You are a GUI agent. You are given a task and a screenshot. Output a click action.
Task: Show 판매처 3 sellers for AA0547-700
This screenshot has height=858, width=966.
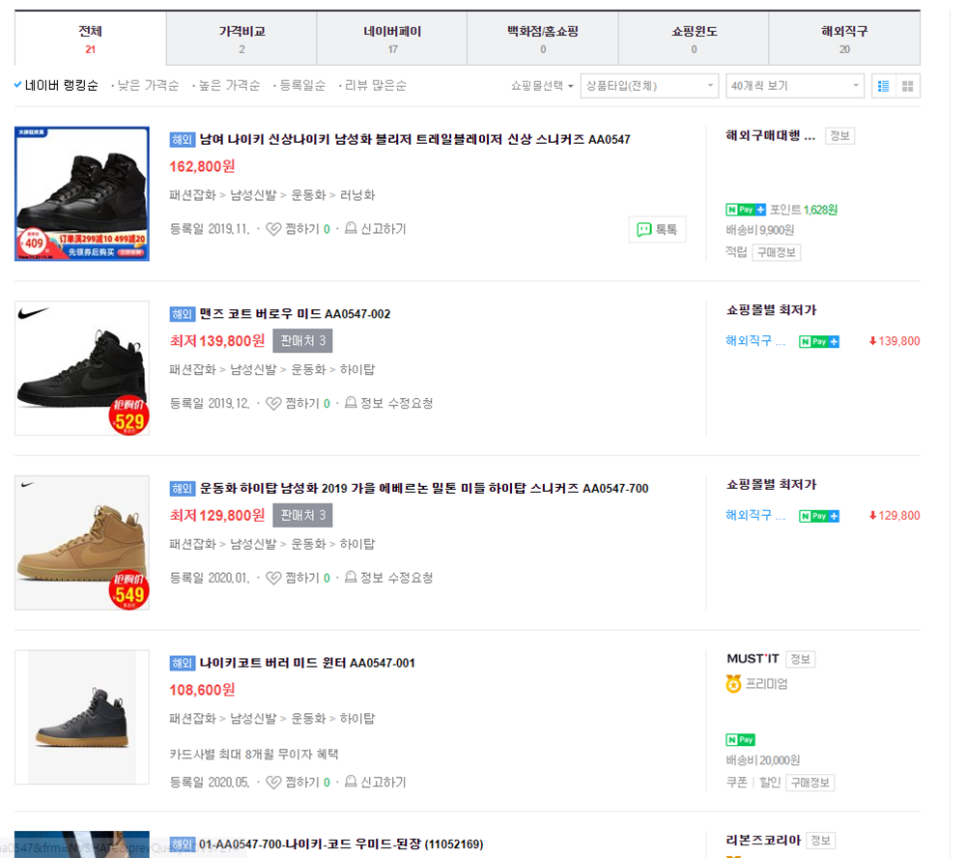302,515
